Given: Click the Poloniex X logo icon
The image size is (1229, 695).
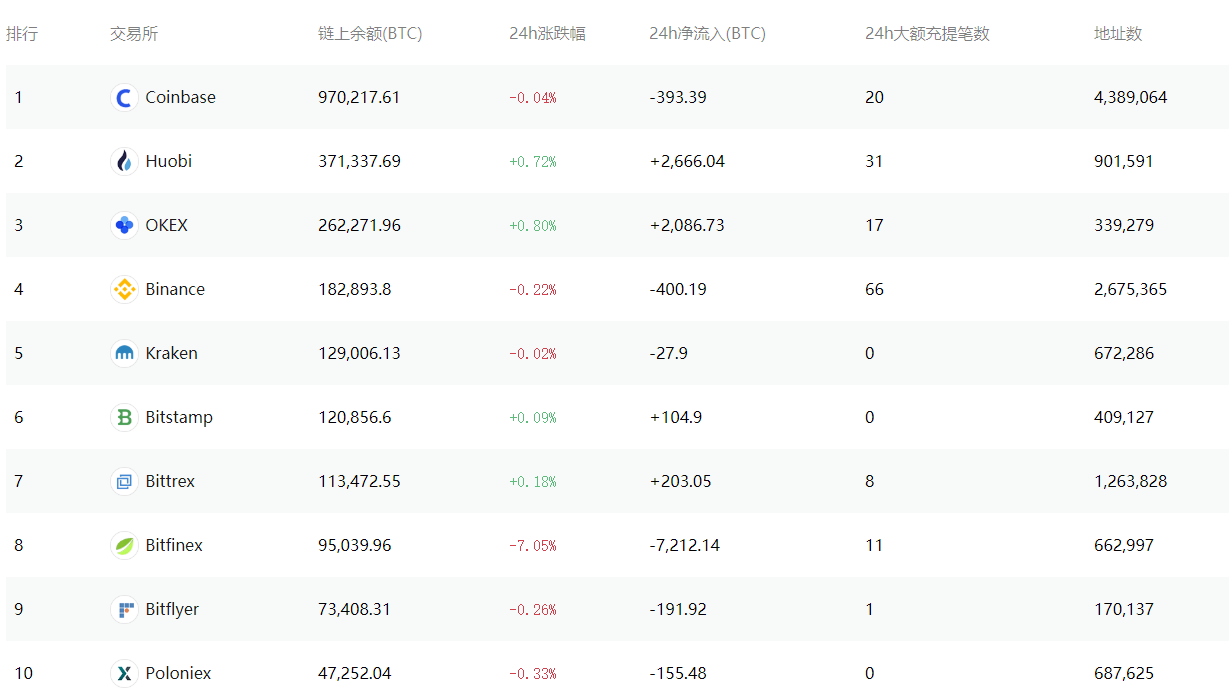Looking at the screenshot, I should 124,674.
